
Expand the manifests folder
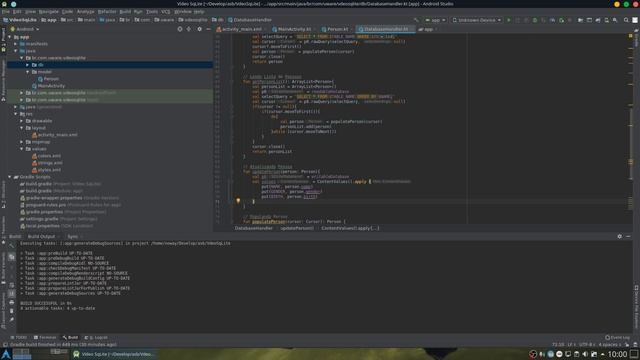[x=16, y=44]
